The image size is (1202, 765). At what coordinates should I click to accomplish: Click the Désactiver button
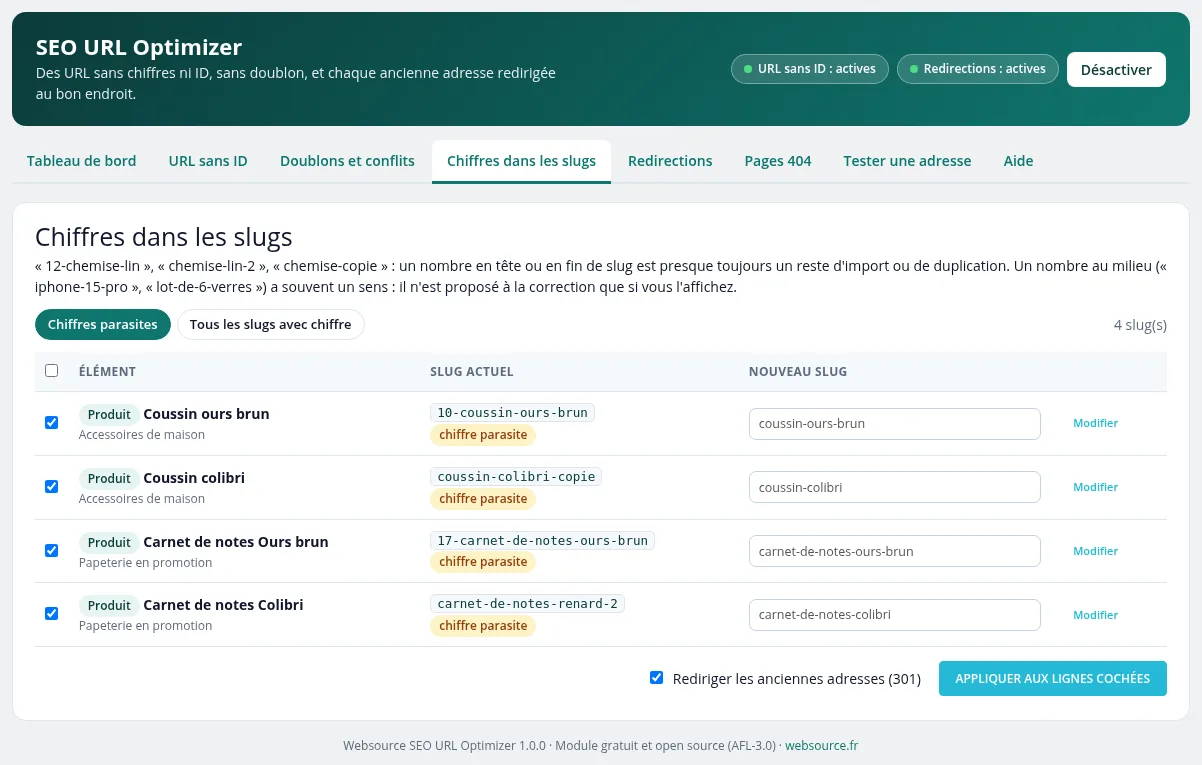tap(1116, 70)
